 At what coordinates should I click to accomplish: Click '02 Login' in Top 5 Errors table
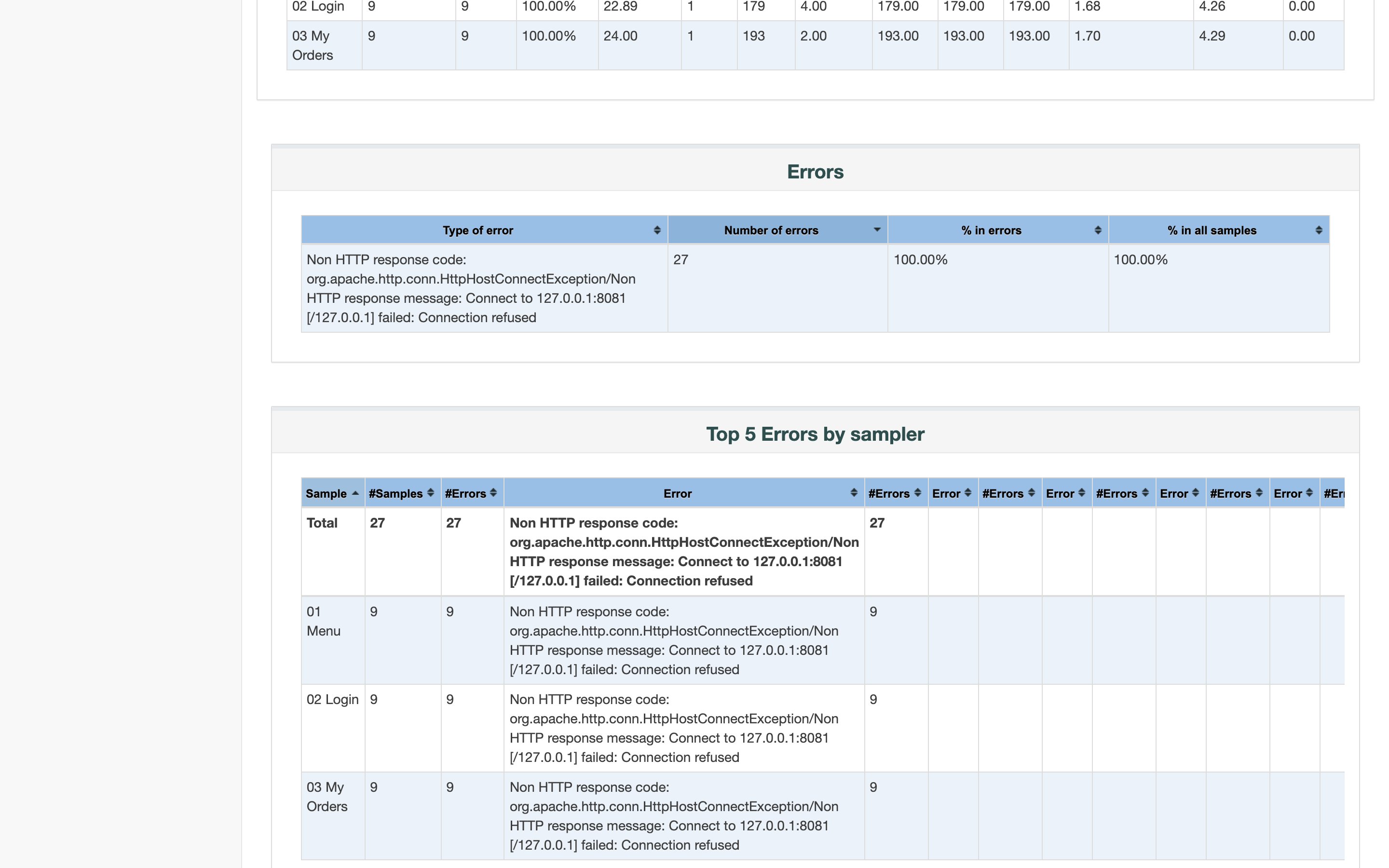pos(332,699)
